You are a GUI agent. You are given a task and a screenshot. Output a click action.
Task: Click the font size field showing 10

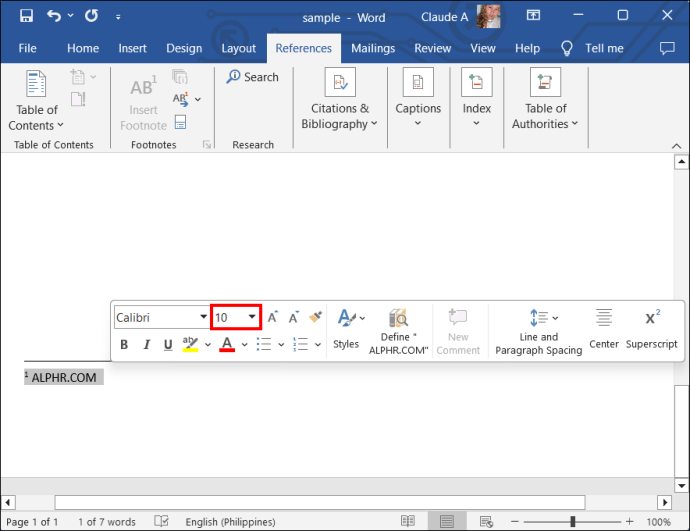pos(229,317)
